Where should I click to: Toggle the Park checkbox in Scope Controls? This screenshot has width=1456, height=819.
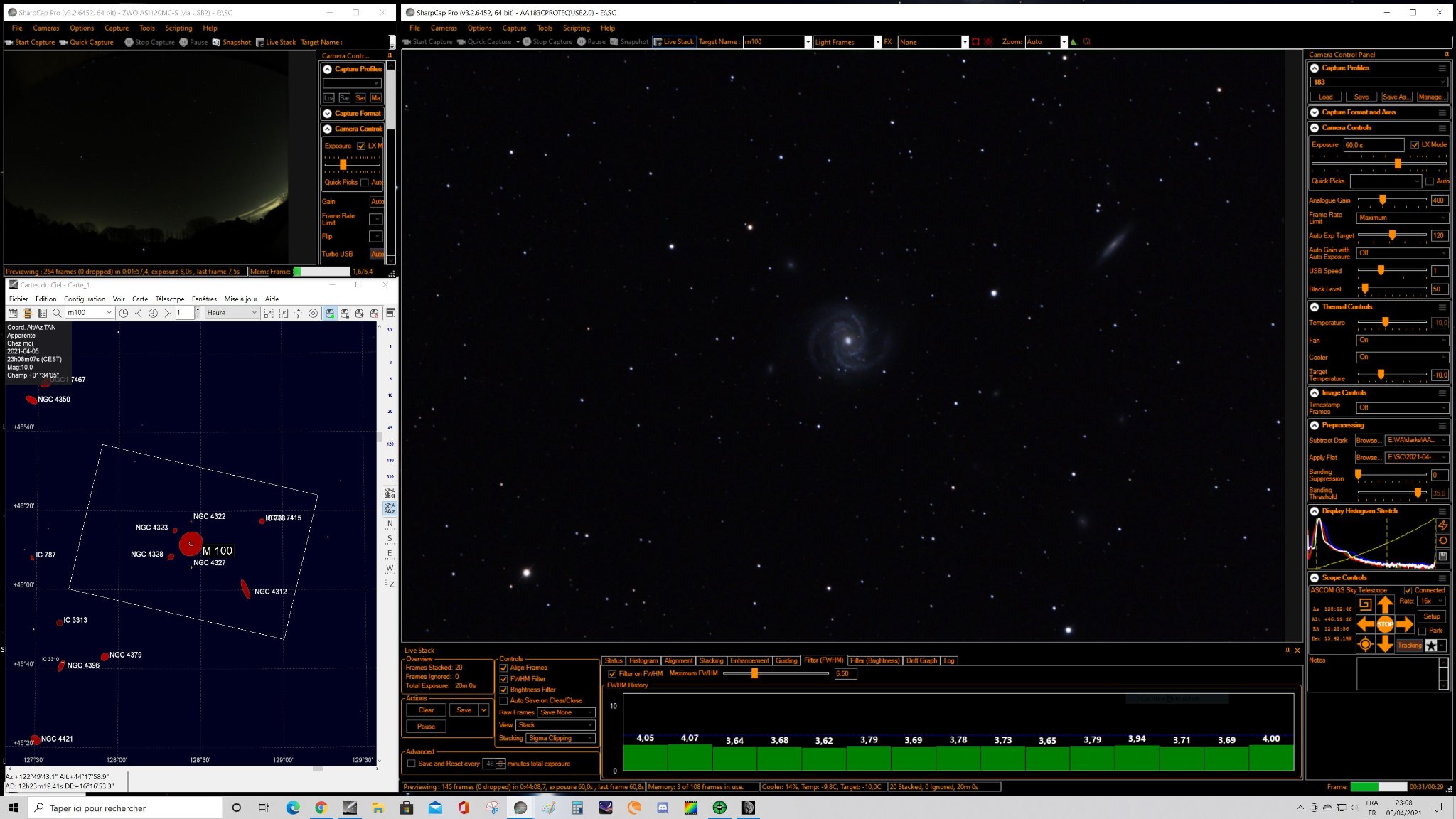1423,631
